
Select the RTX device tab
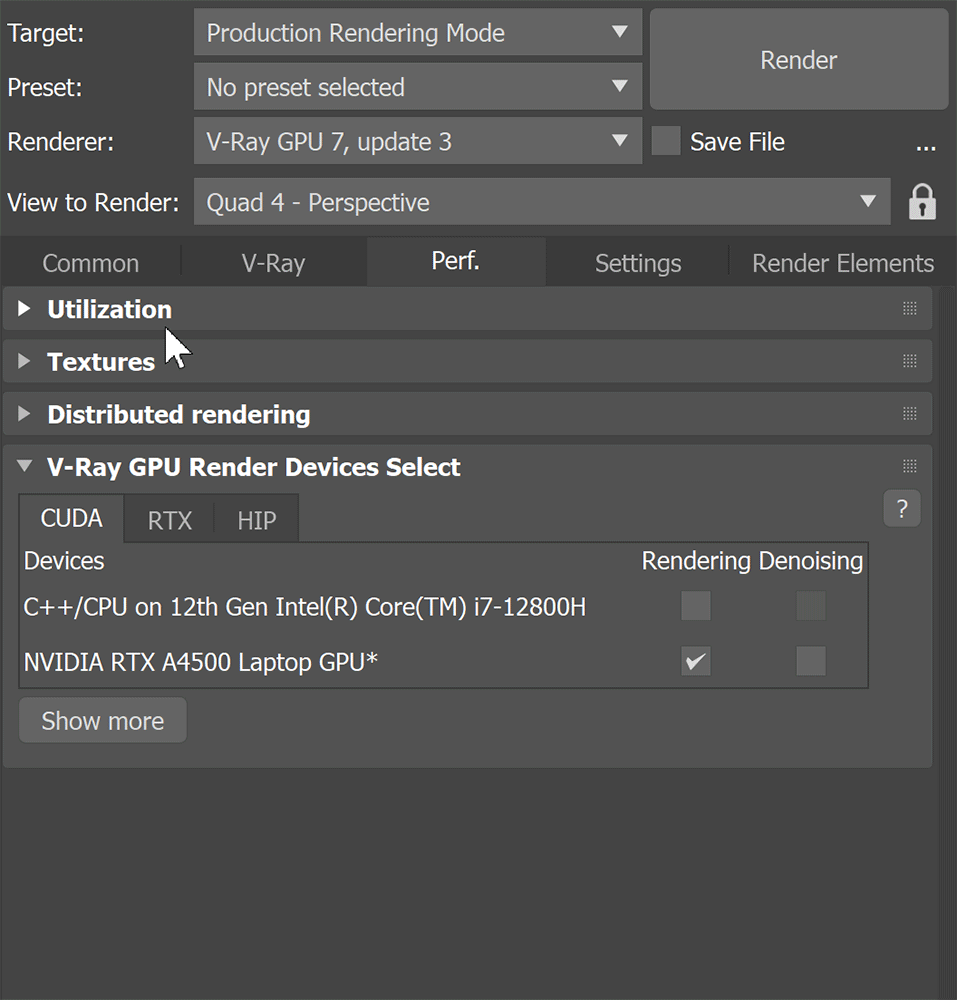click(170, 521)
